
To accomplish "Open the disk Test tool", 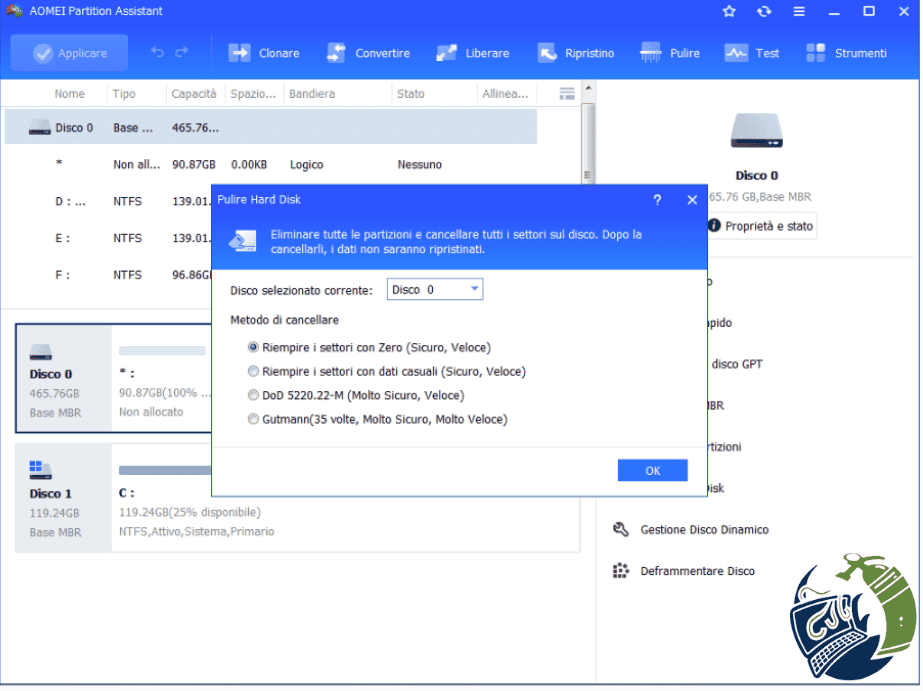I will (x=752, y=53).
